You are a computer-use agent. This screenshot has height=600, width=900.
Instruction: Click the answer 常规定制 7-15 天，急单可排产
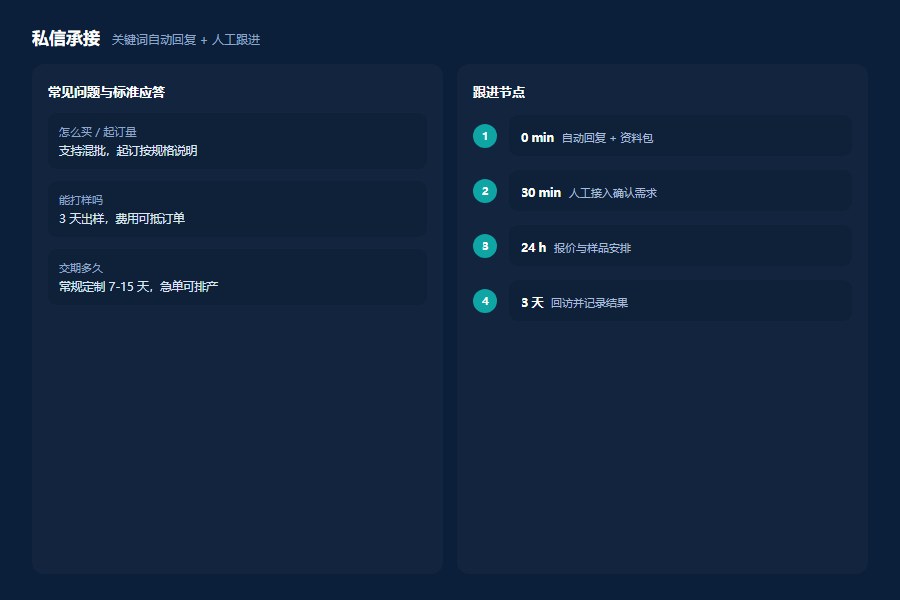pyautogui.click(x=138, y=287)
